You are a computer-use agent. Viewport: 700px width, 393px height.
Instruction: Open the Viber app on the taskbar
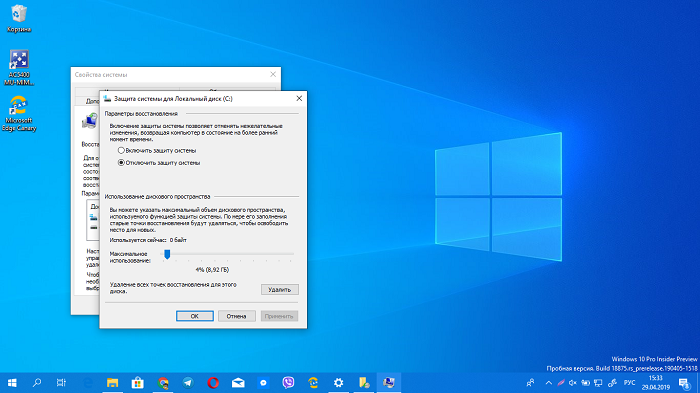288,383
